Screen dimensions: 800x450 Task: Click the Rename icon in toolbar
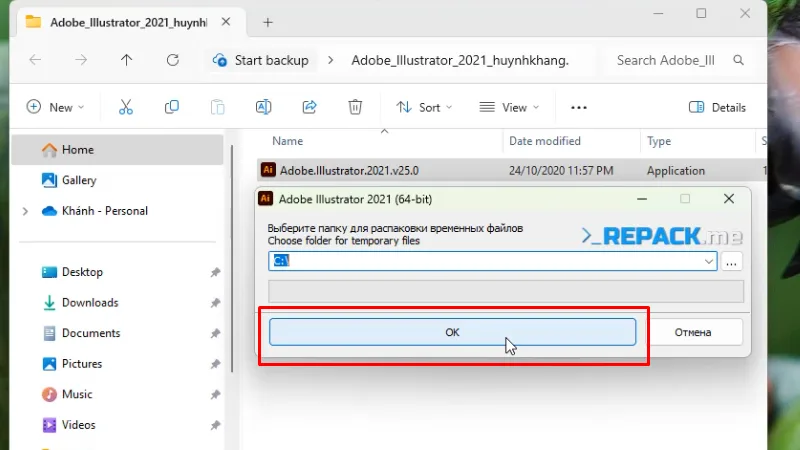264,107
